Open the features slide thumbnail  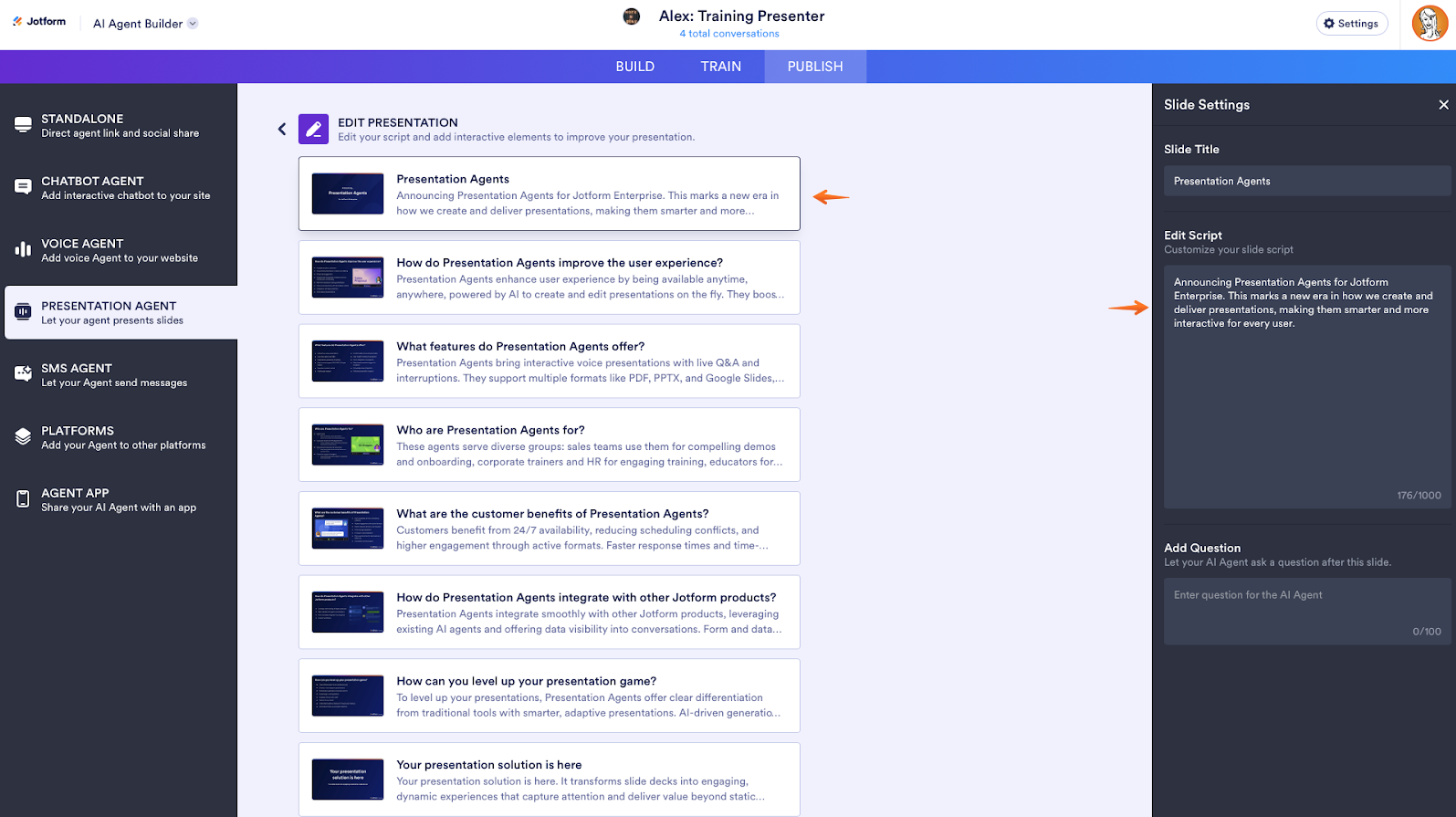coord(348,361)
